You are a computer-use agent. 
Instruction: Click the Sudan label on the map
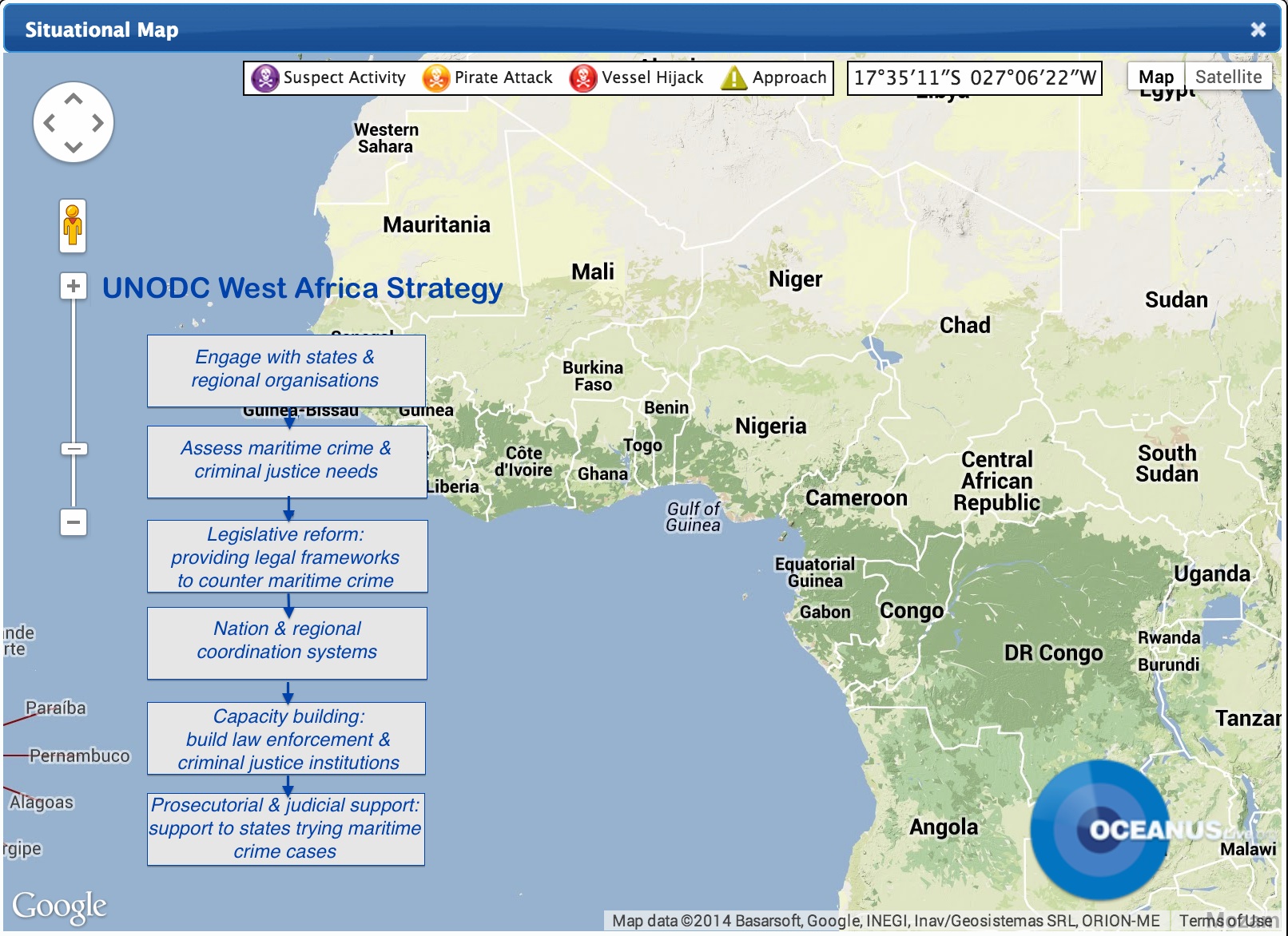click(1176, 300)
